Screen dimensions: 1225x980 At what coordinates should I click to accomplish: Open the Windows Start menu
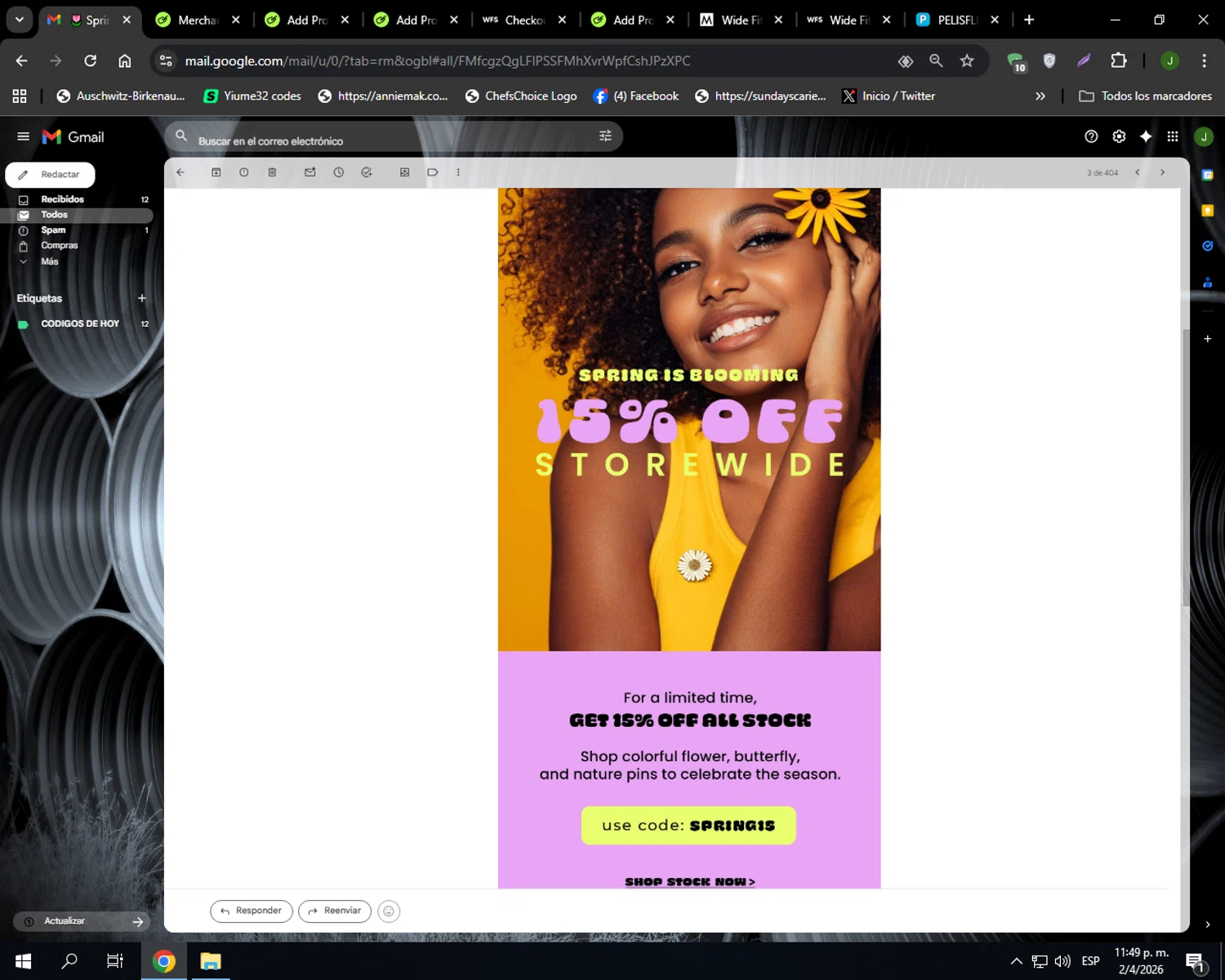[23, 961]
